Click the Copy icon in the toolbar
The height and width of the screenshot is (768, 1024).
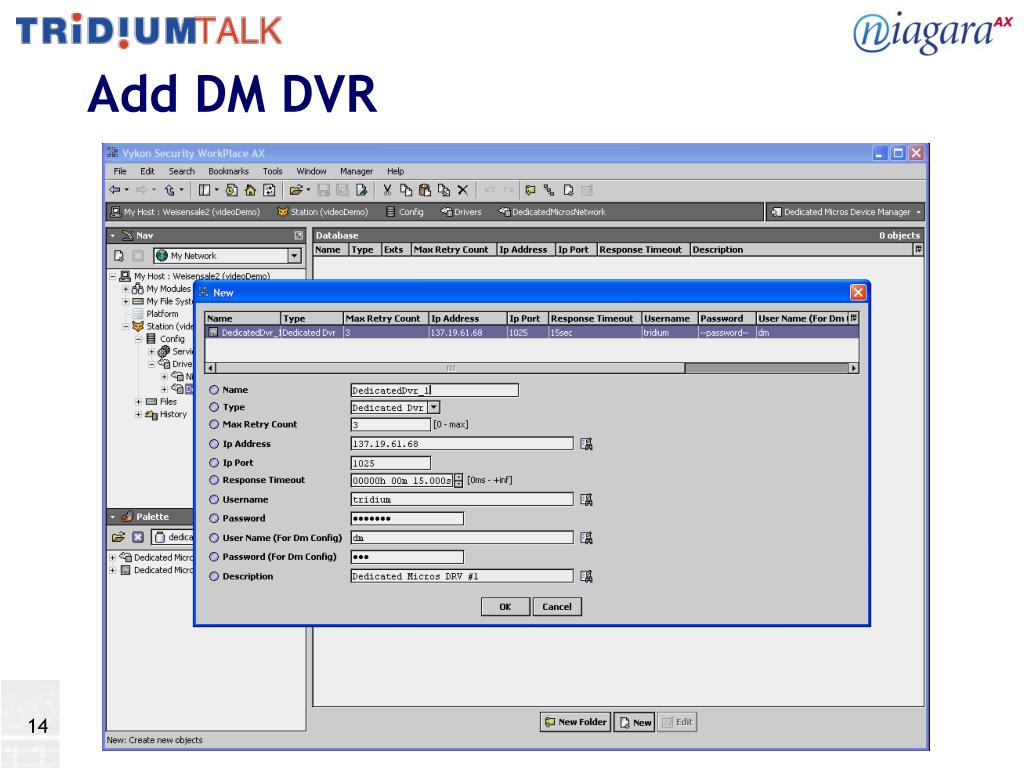[406, 190]
